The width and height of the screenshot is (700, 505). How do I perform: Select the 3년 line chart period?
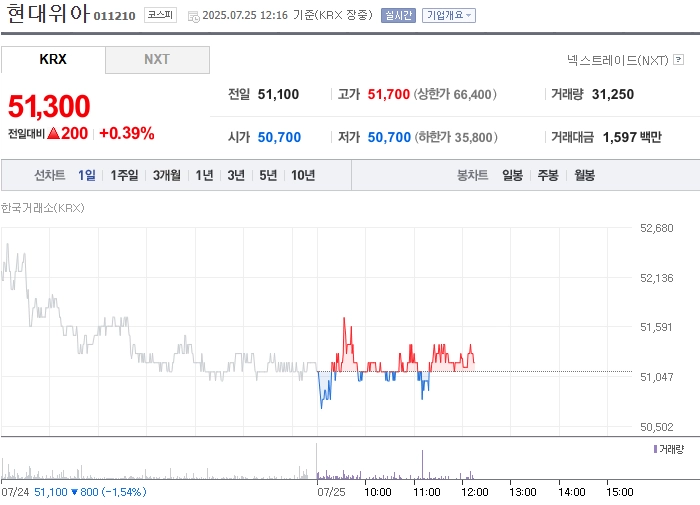236,175
